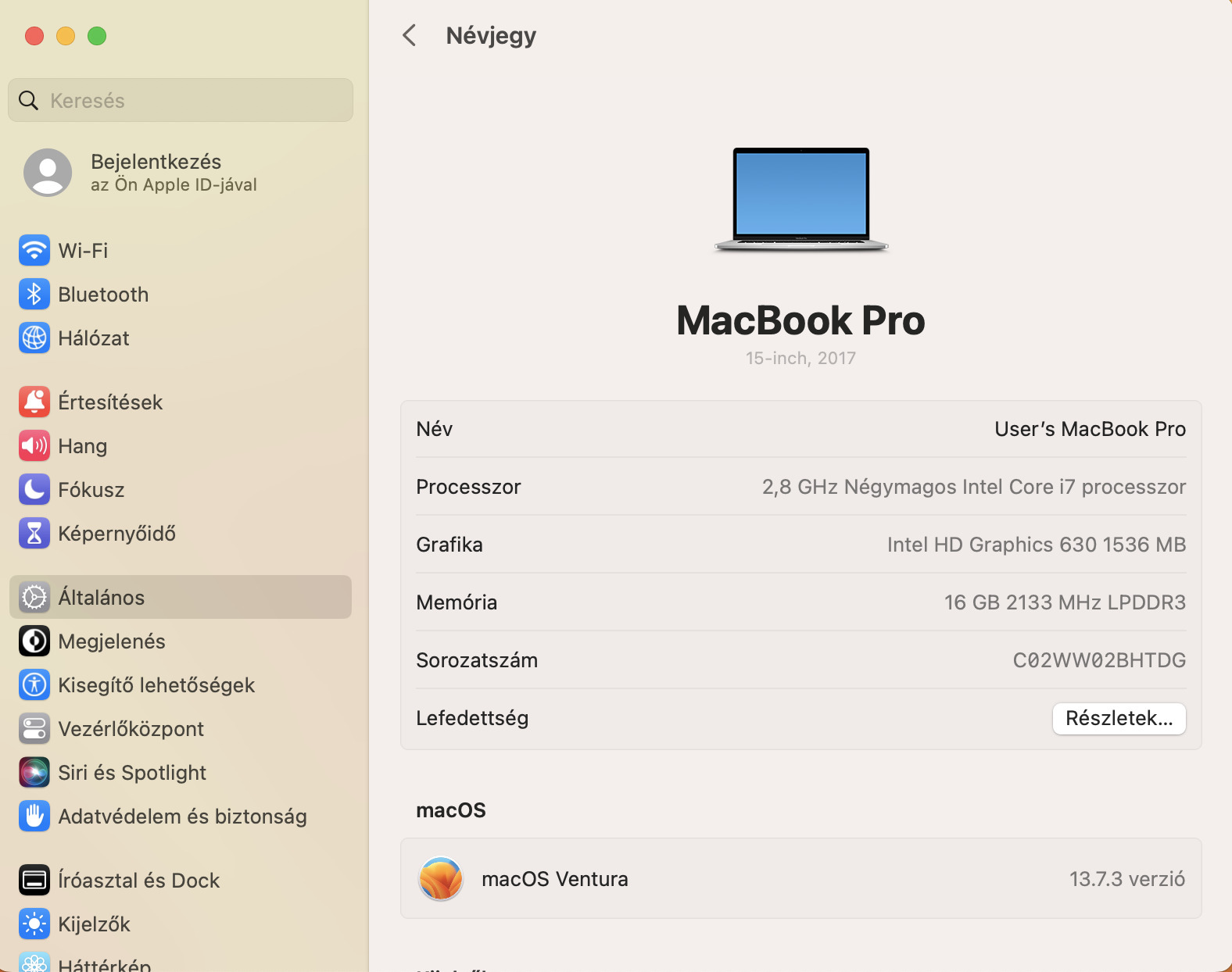Select the Kijelzők sidebar label
This screenshot has height=972, width=1232.
(x=95, y=924)
